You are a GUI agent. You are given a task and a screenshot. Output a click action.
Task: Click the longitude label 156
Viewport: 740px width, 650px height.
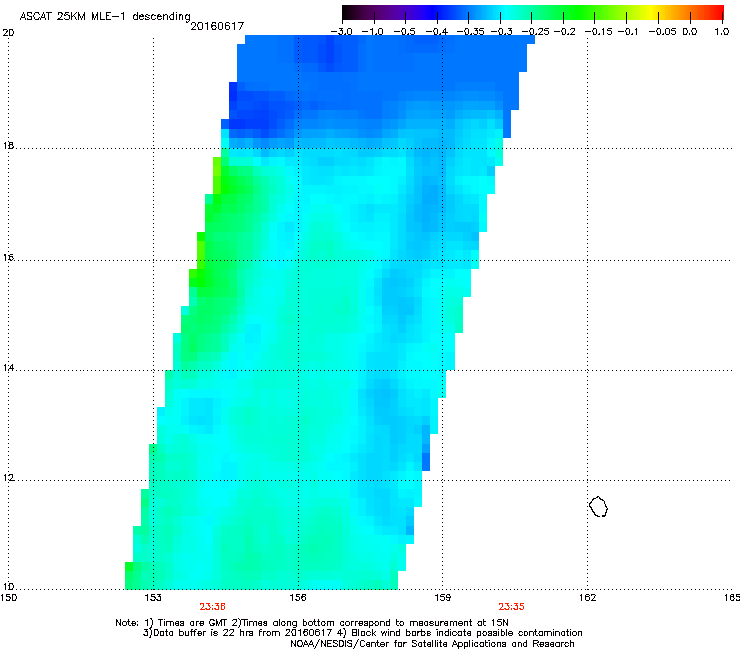click(298, 598)
